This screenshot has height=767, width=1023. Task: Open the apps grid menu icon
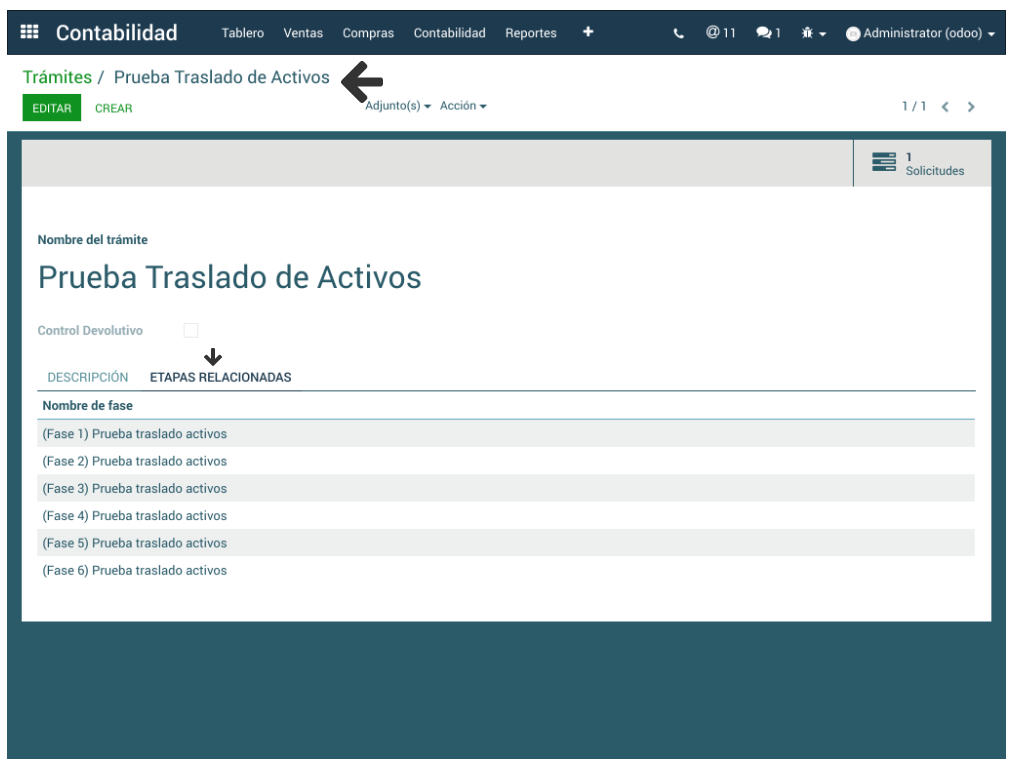30,33
